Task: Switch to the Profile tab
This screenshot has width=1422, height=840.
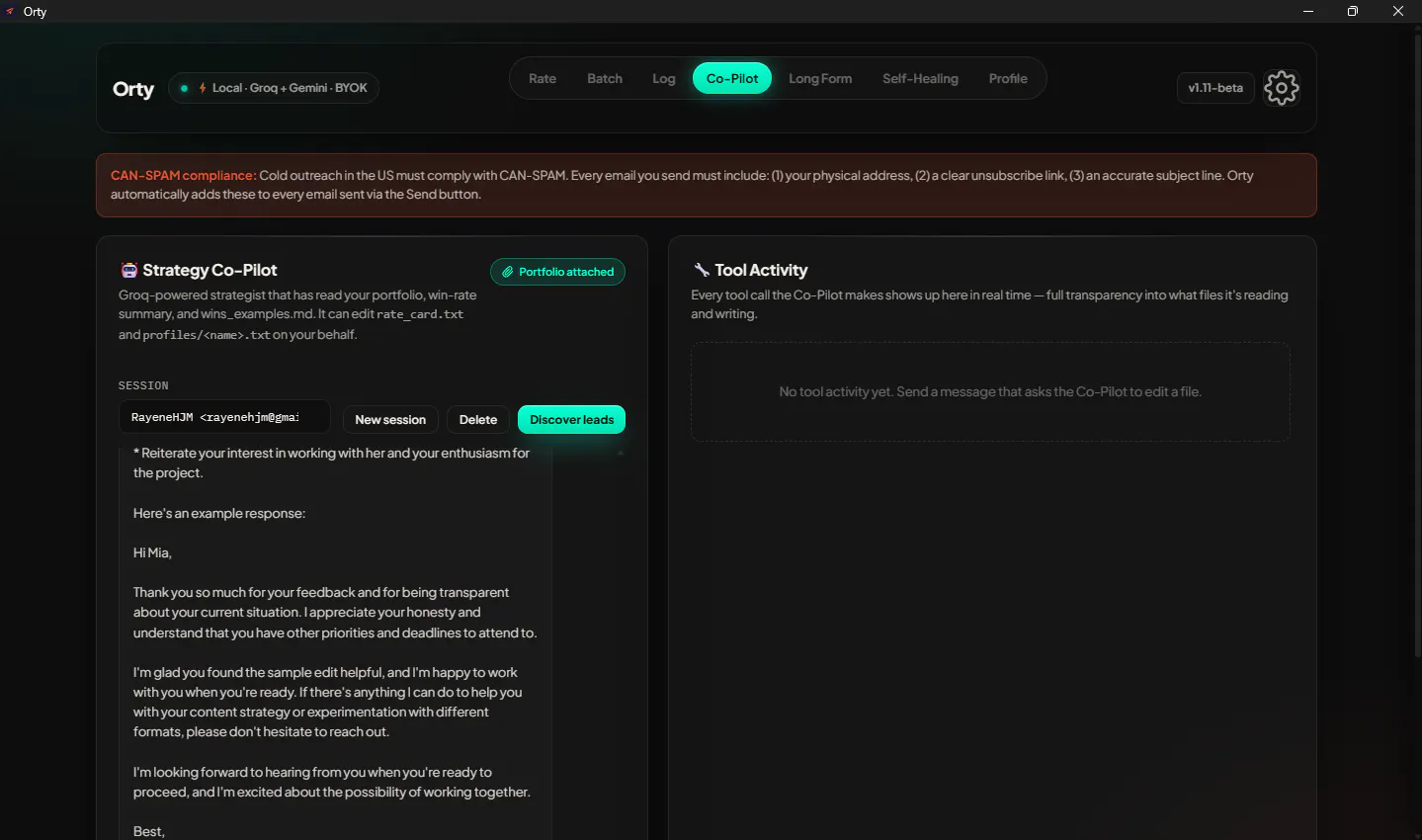Action: pos(1008,79)
